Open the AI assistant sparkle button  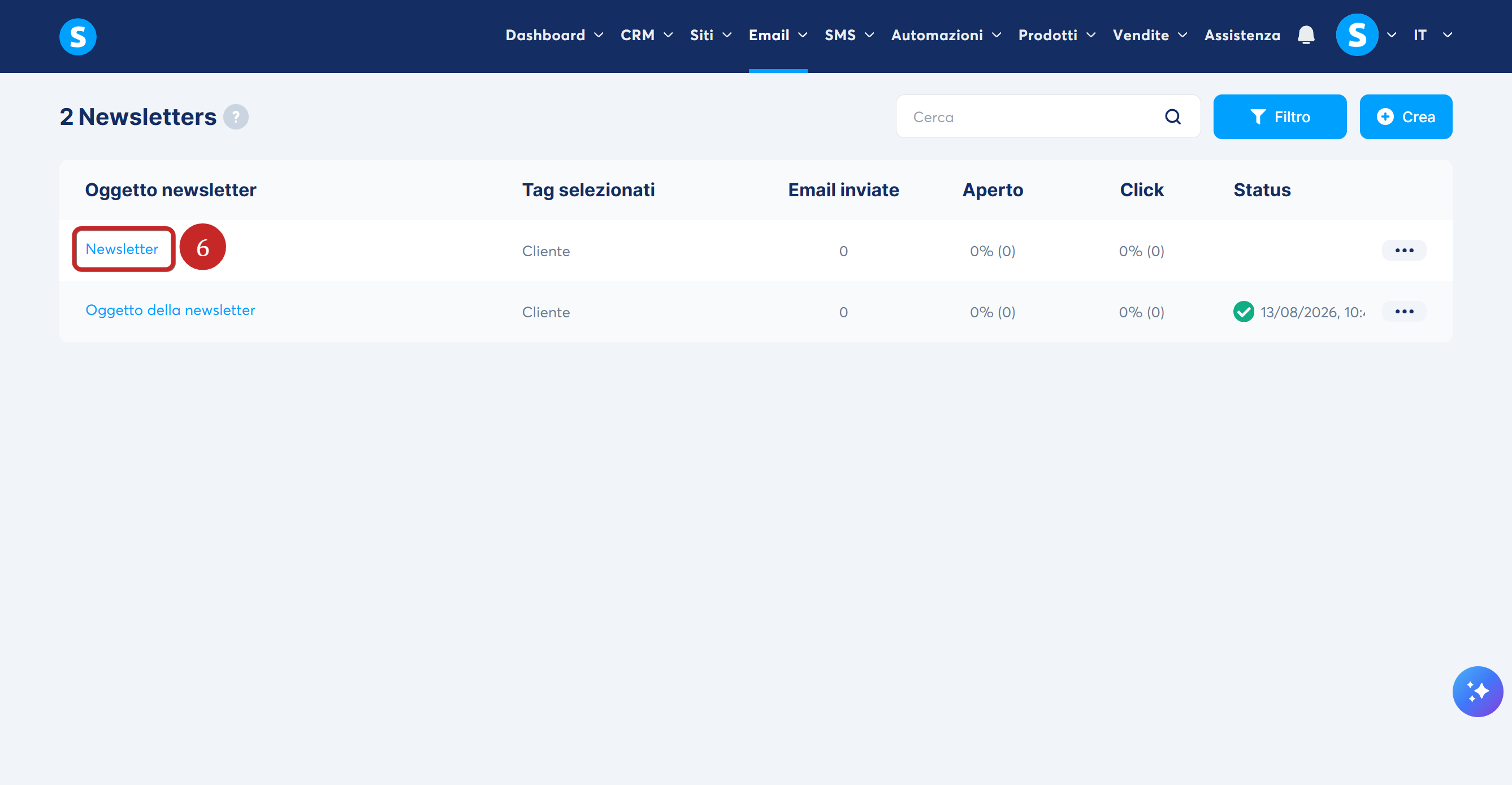[1478, 691]
